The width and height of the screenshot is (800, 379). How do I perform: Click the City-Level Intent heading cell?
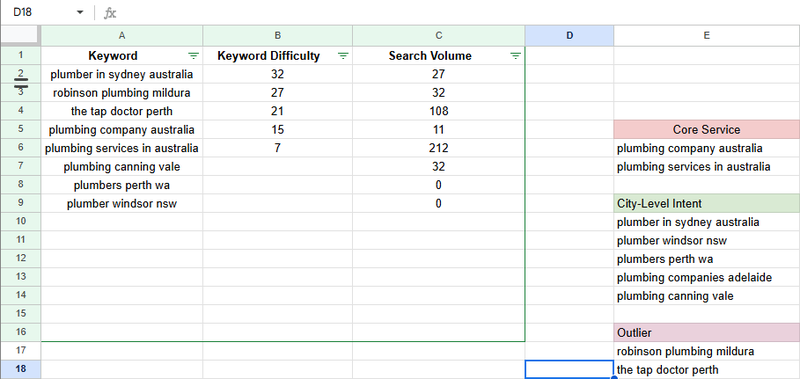(x=707, y=204)
